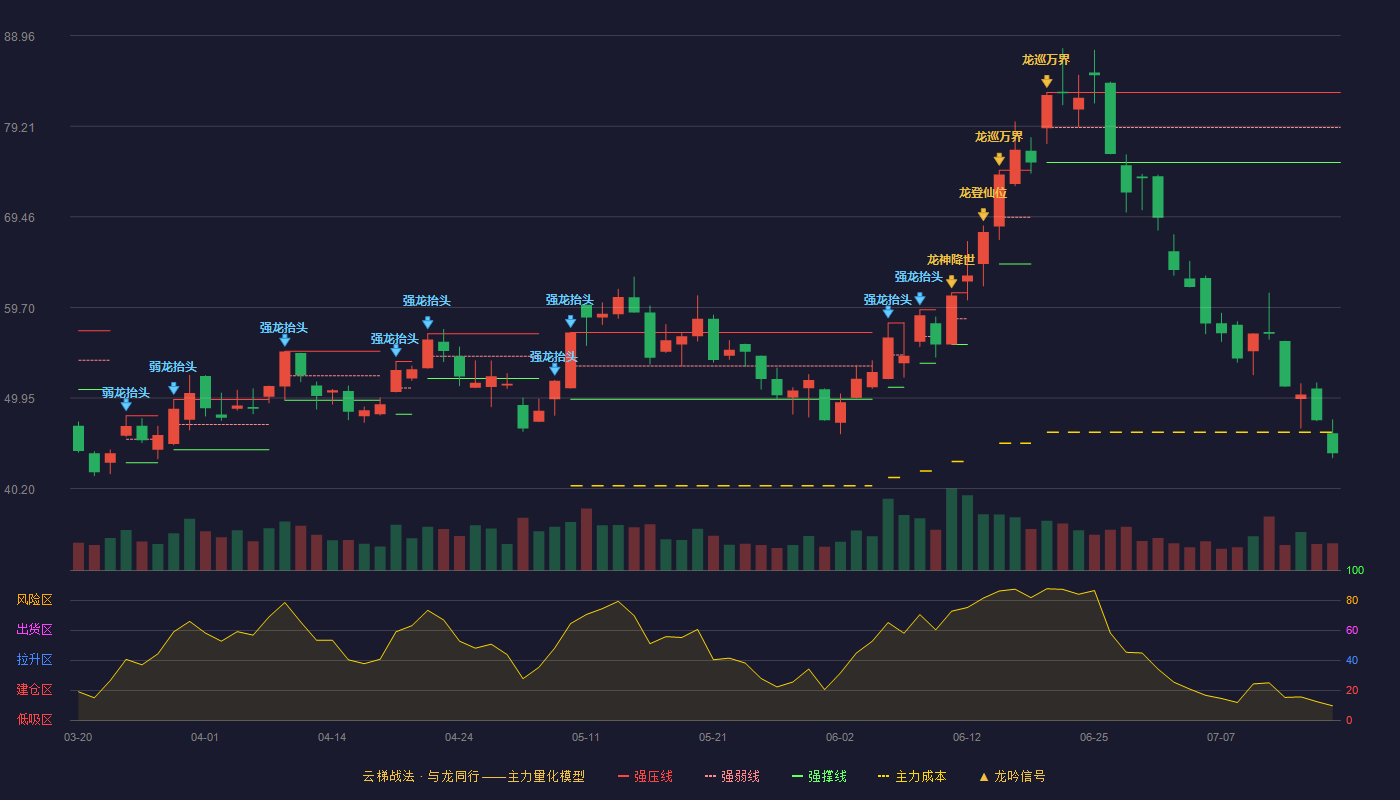Click the 49.95 price axis label

(19, 399)
